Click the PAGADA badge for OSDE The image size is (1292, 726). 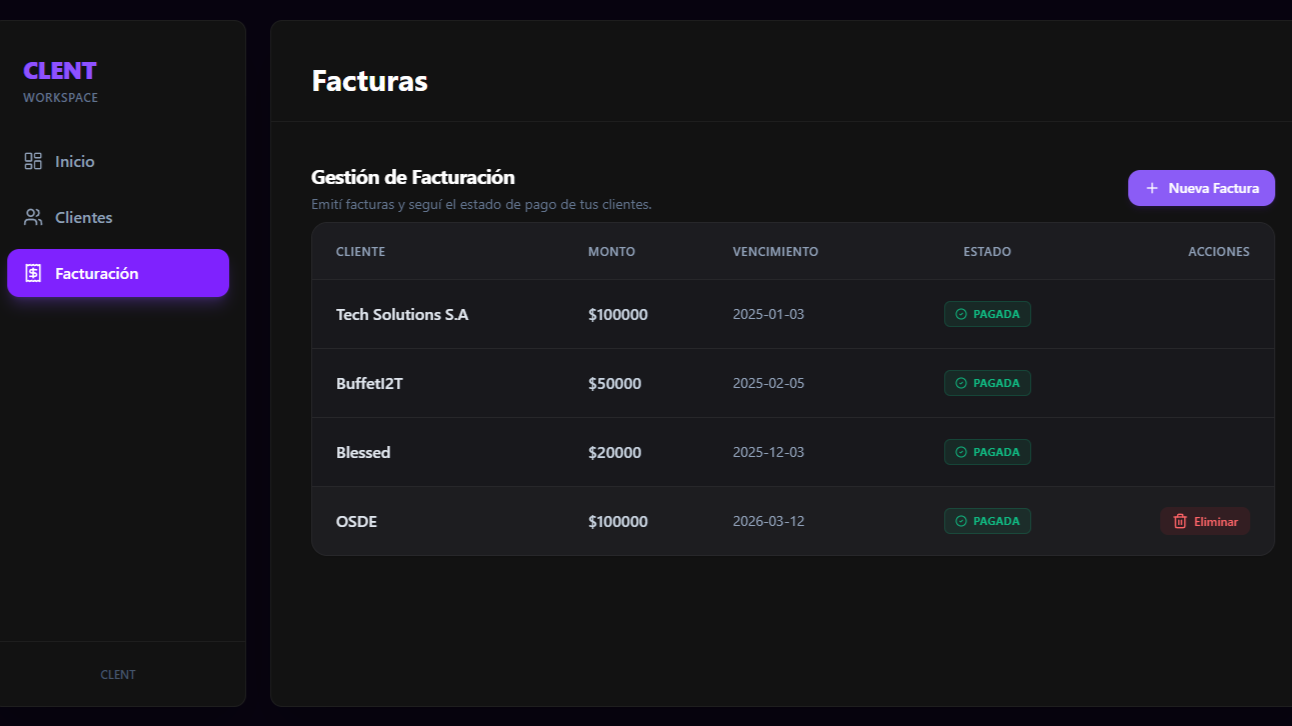pyautogui.click(x=987, y=521)
